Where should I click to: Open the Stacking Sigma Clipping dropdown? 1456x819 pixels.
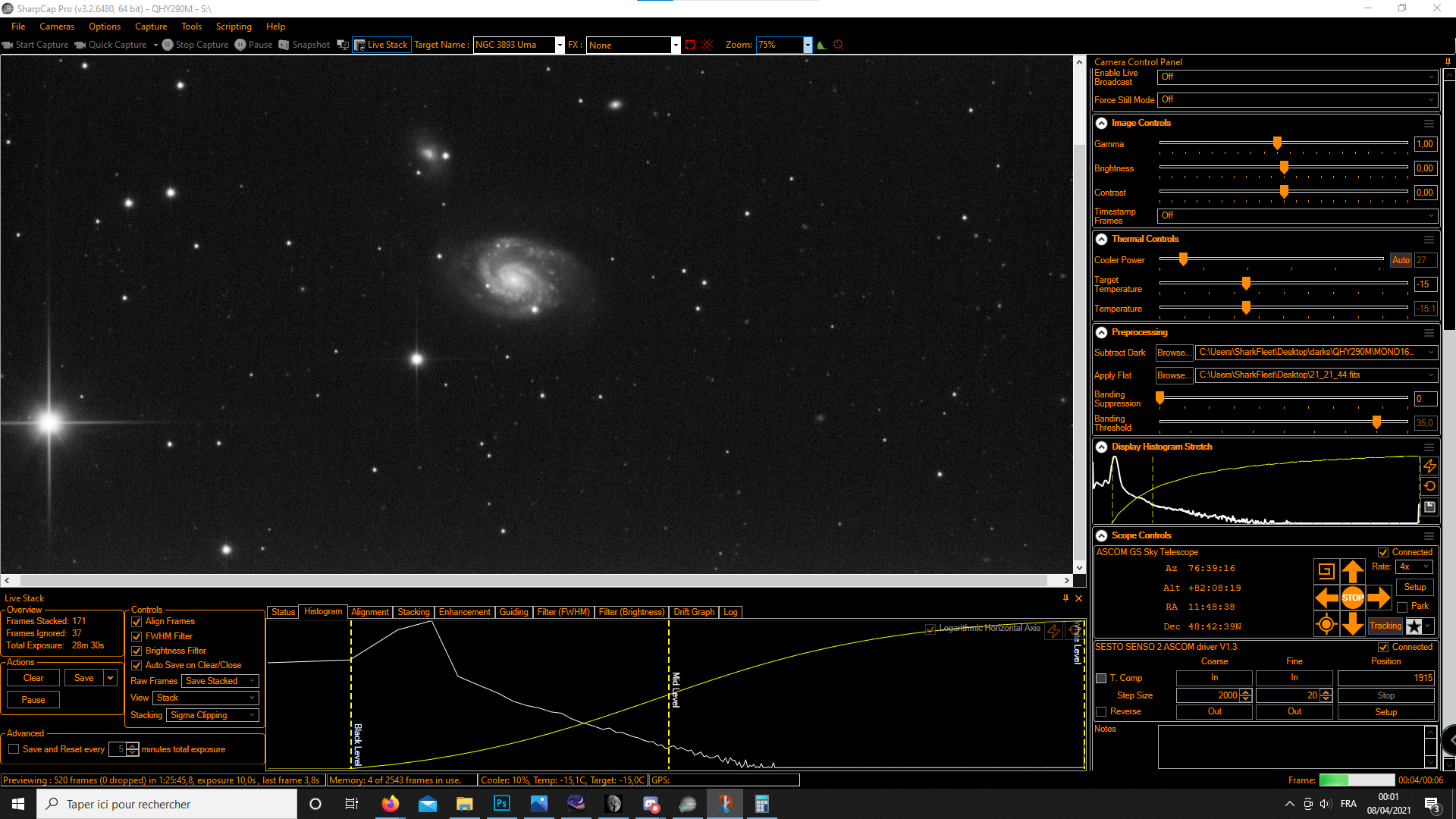(x=212, y=715)
